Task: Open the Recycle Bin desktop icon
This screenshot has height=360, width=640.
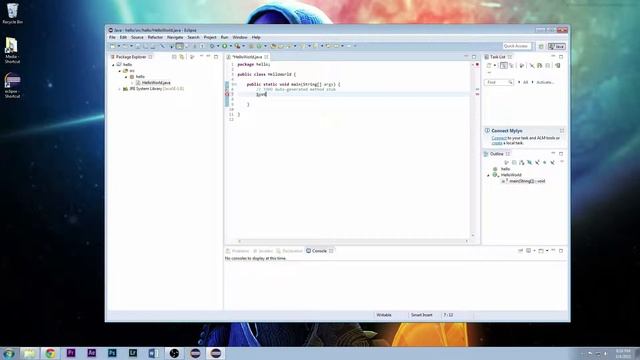Action: click(12, 13)
